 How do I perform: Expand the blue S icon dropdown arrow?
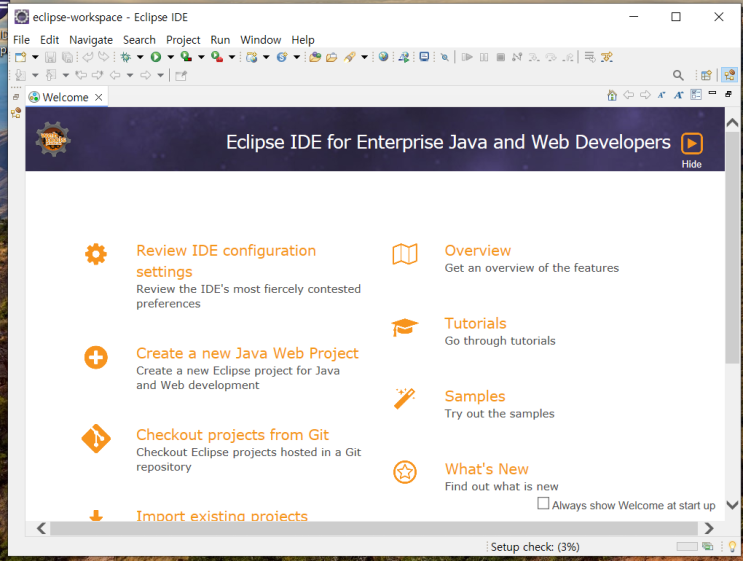pos(297,57)
